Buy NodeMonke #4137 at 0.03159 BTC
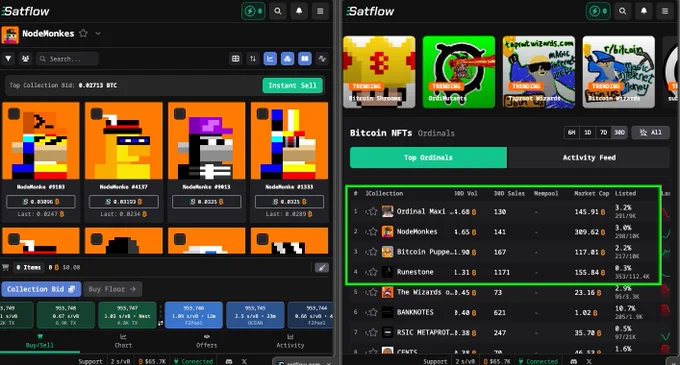680x365 pixels. tap(124, 202)
